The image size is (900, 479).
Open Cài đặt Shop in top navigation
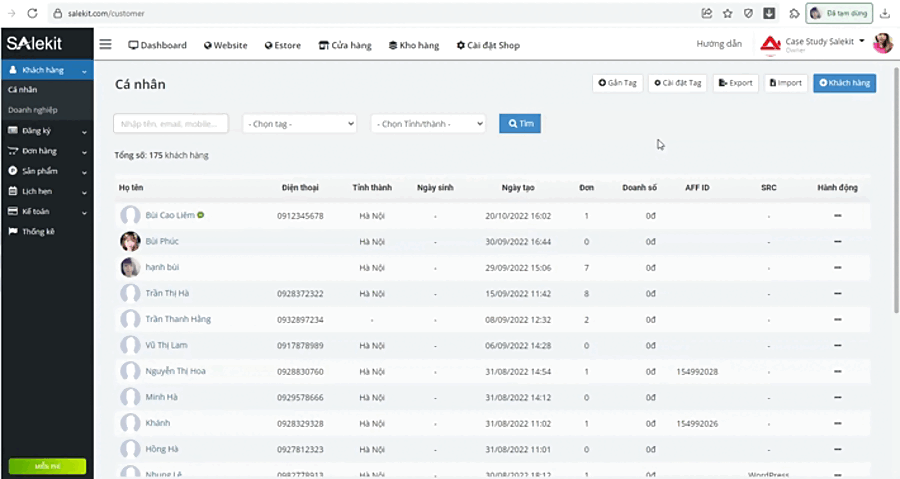[488, 45]
